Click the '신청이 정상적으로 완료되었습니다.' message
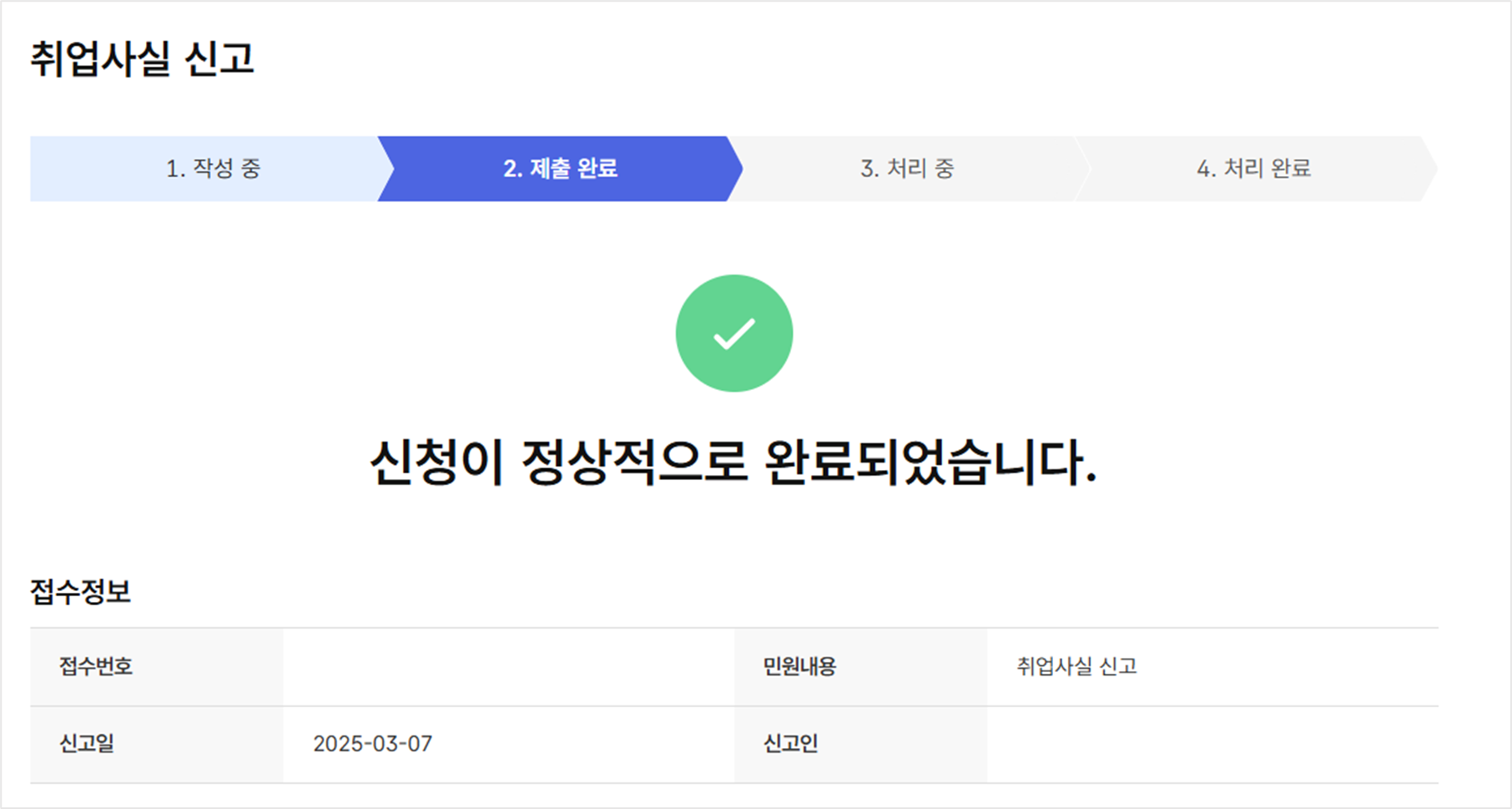The height and width of the screenshot is (809, 1512). (733, 462)
